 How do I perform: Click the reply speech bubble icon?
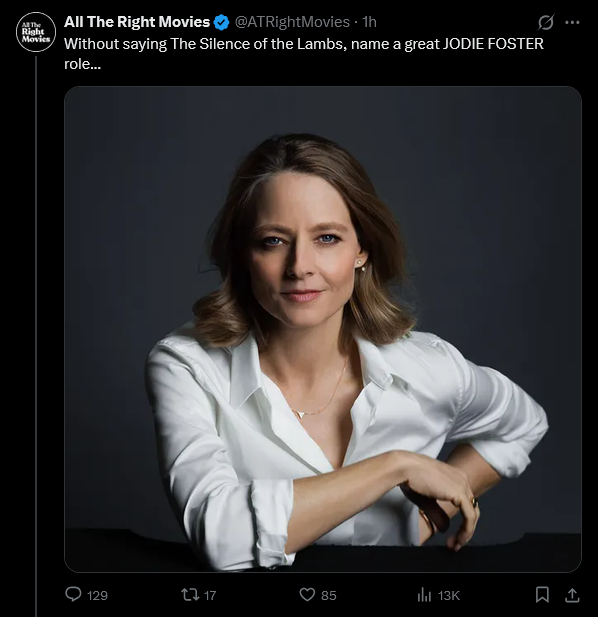73,594
